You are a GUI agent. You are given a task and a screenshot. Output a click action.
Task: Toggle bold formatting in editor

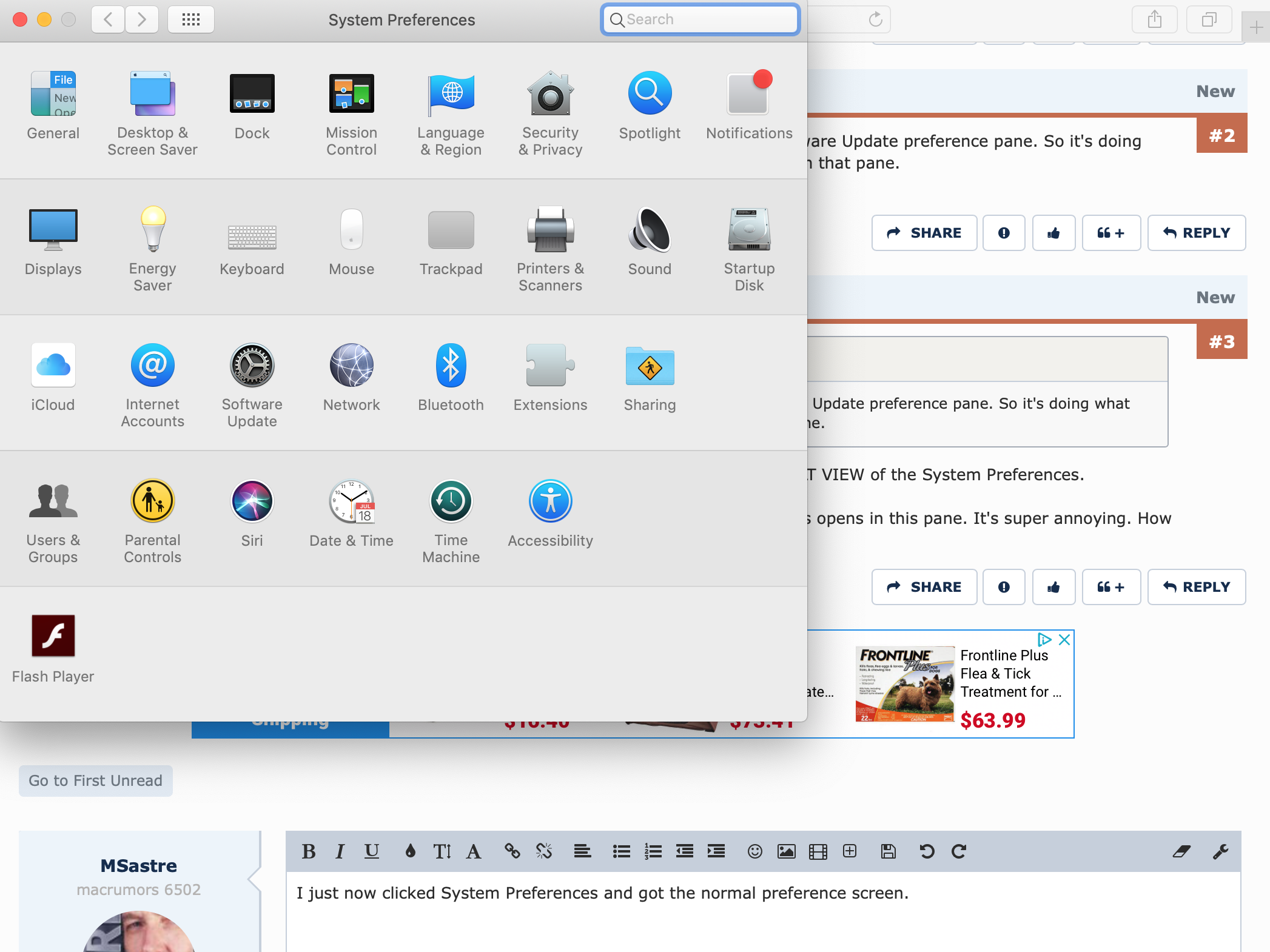pos(308,852)
